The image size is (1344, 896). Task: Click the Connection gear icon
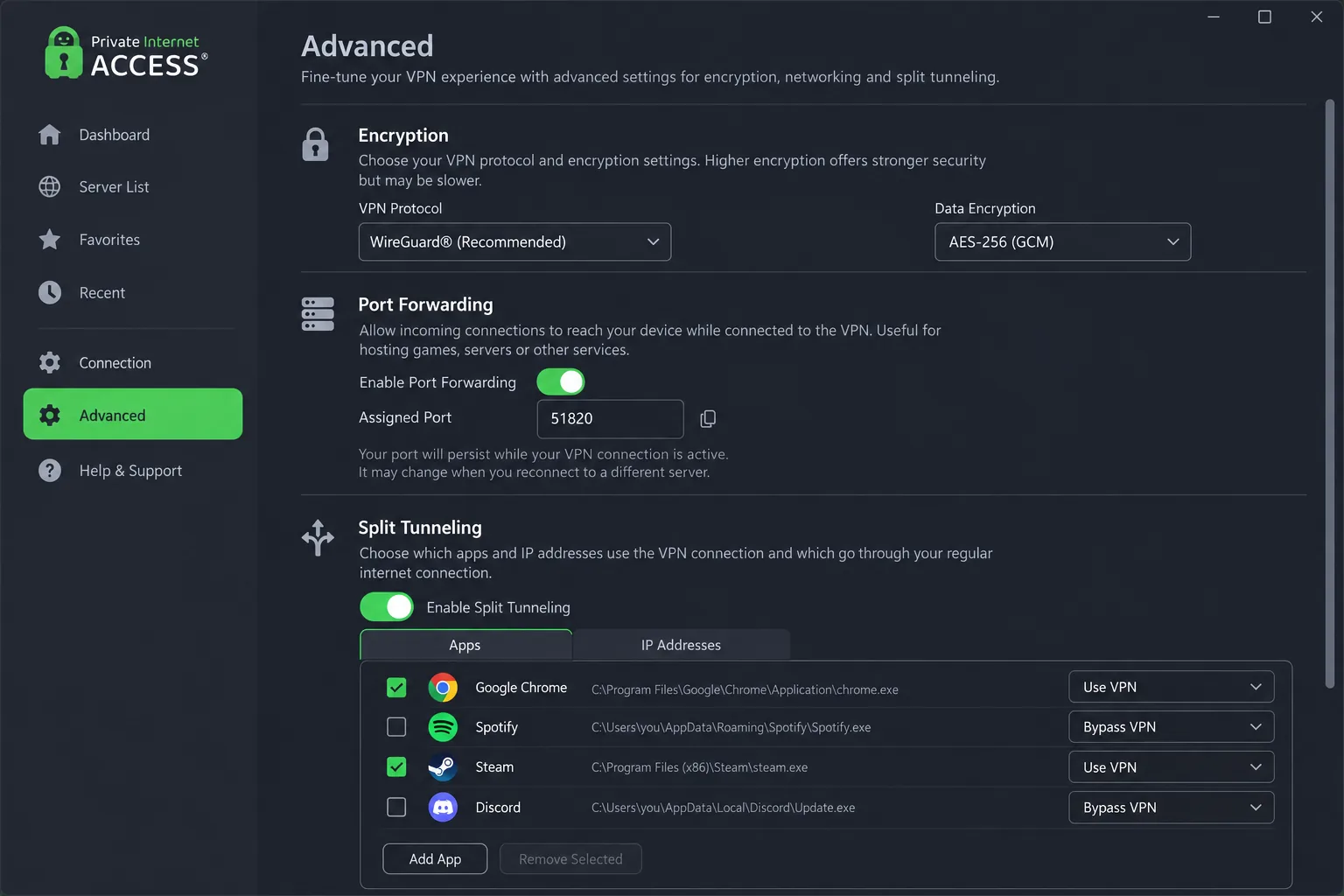[50, 362]
